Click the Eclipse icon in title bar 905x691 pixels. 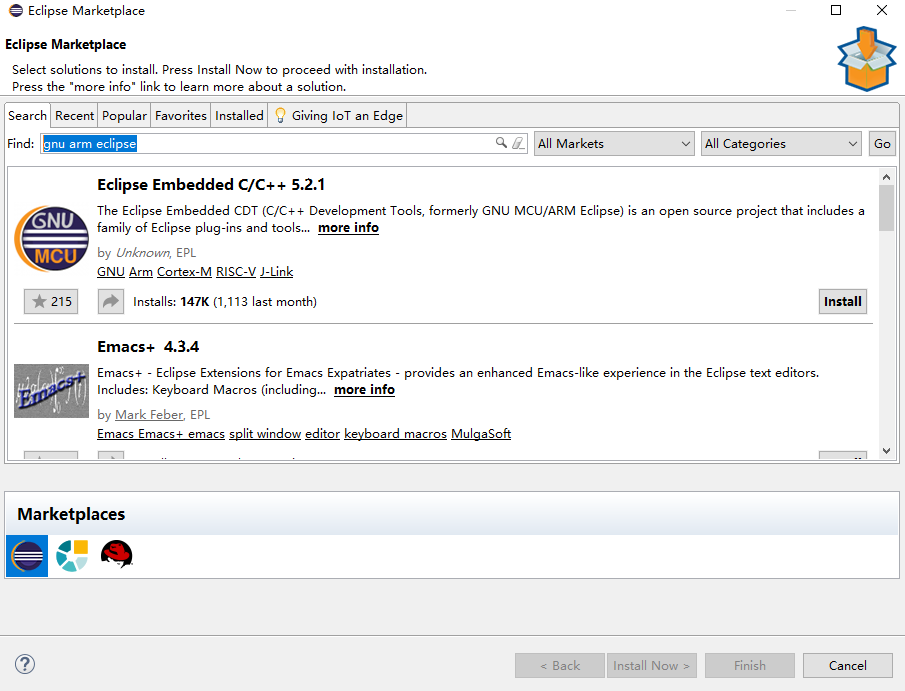click(x=16, y=10)
